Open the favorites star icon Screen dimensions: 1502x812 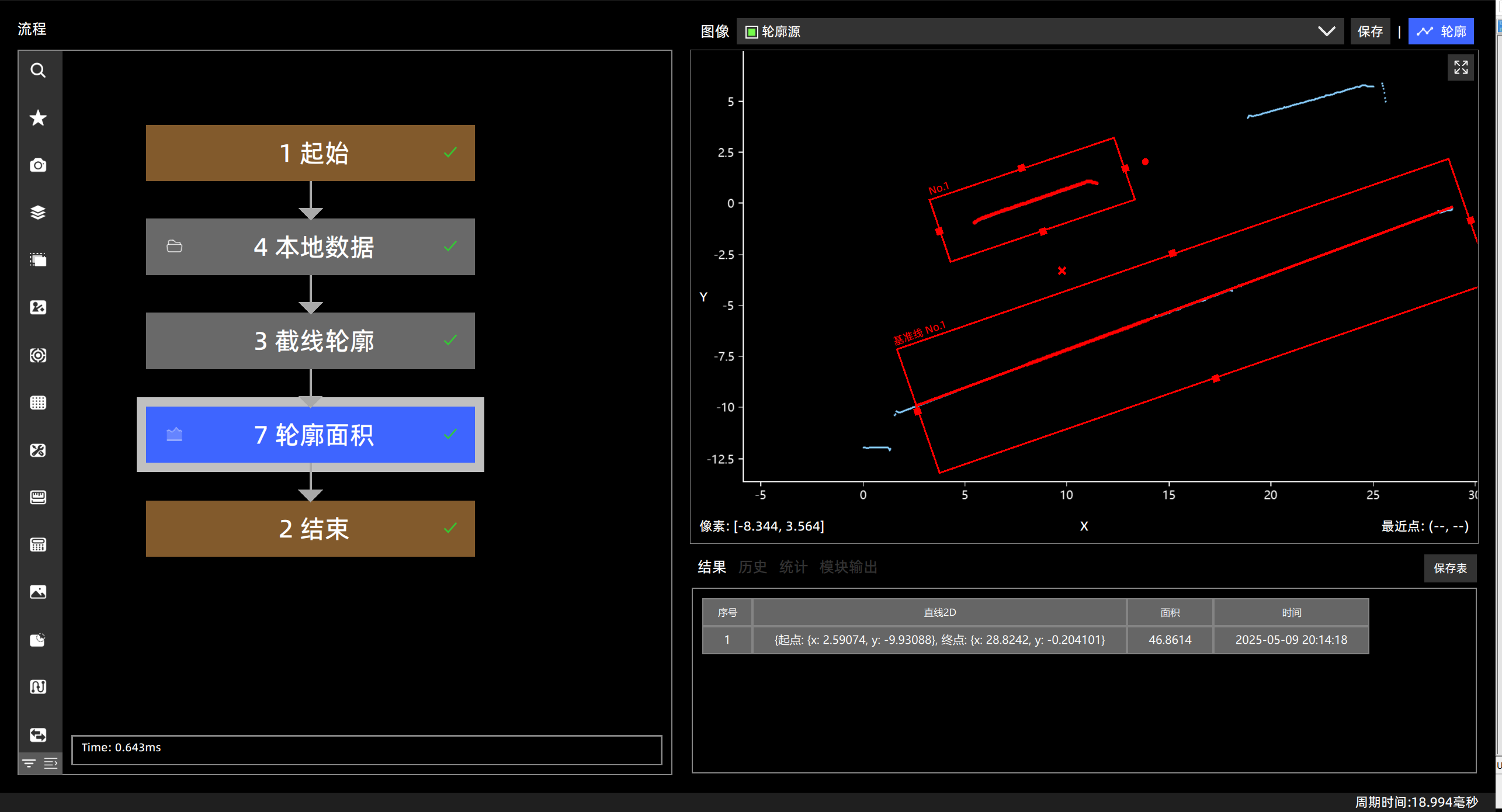coord(38,118)
